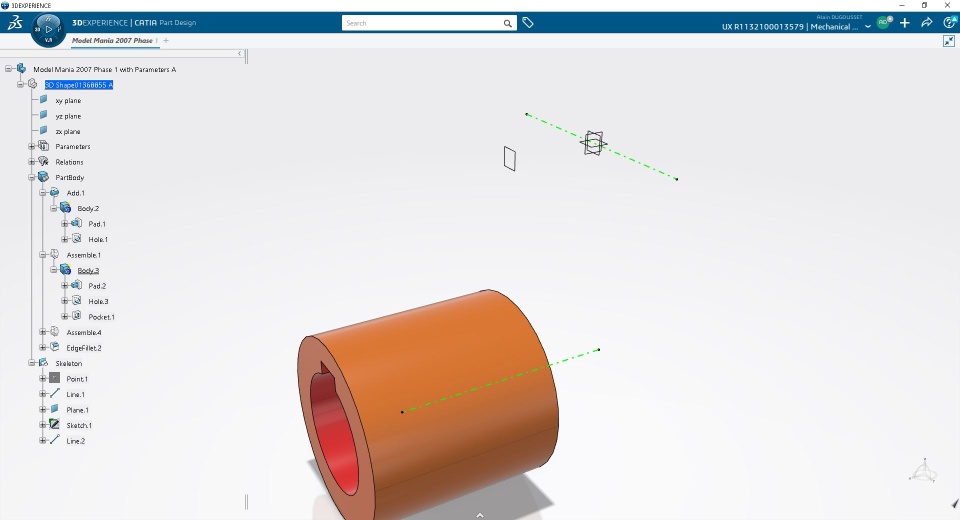Screen dimensions: 960x520
Task: Click the axis triad orientation icon
Action: point(923,471)
